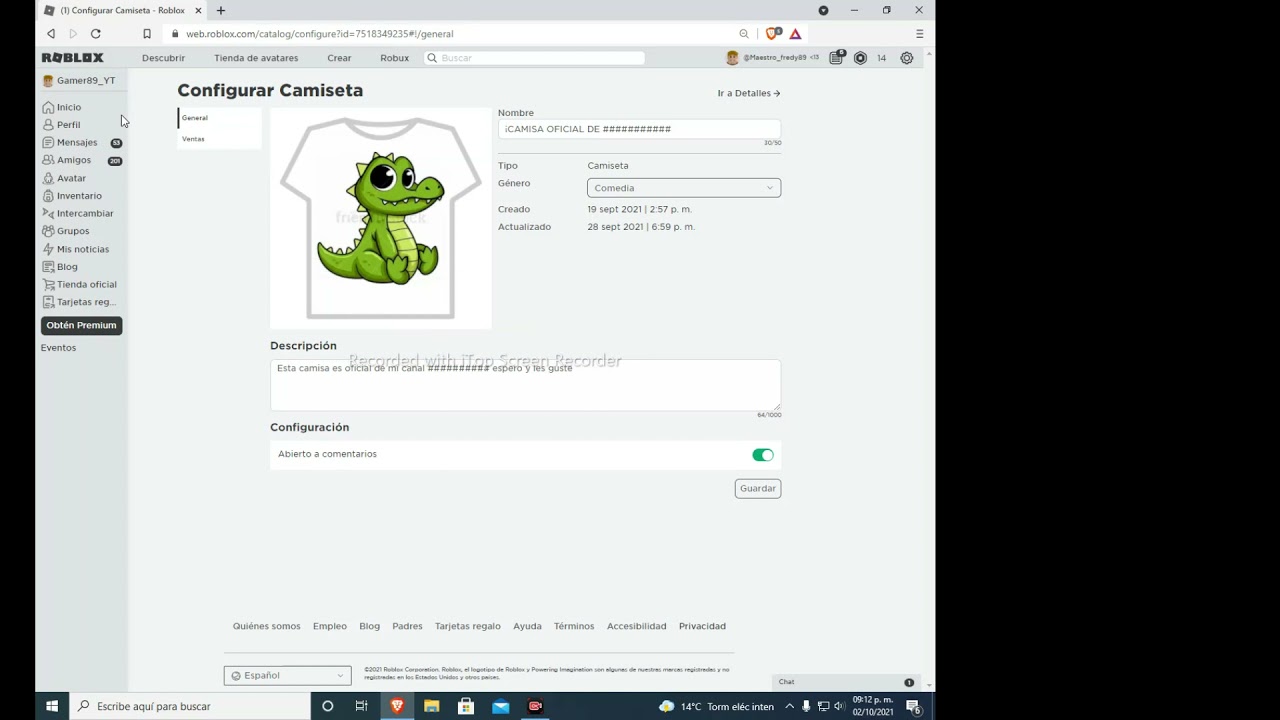Open the Brave hamburger menu
Screen dimensions: 1280x720
(919, 33)
